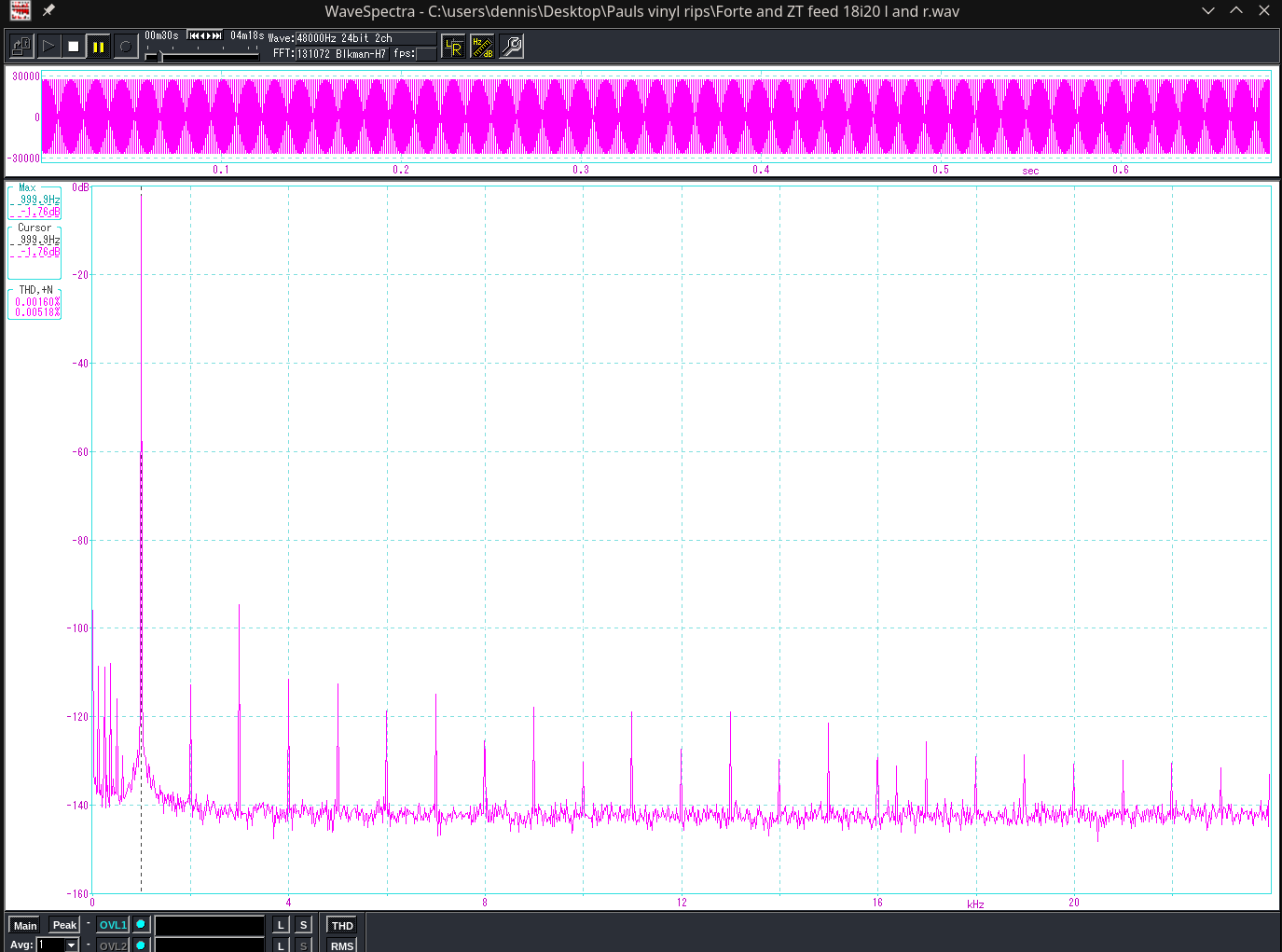Click the cyan color dot beside OVL1
This screenshot has height=952, width=1282.
(x=141, y=925)
